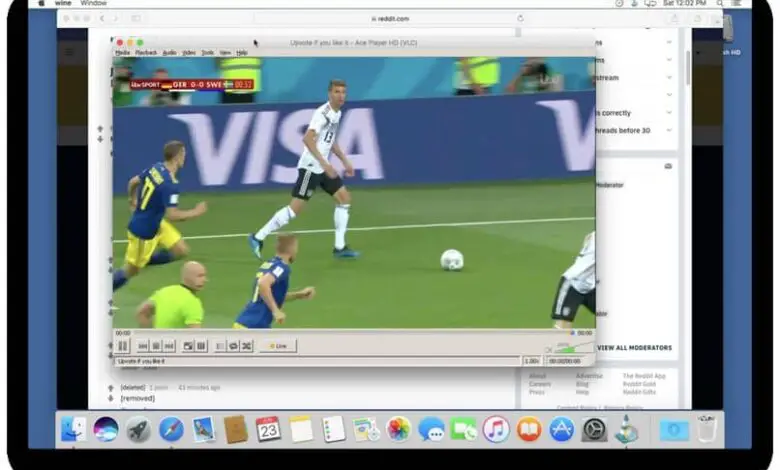
Task: Expand the 'correctly' rule in Reddit sidebar
Action: click(x=669, y=112)
